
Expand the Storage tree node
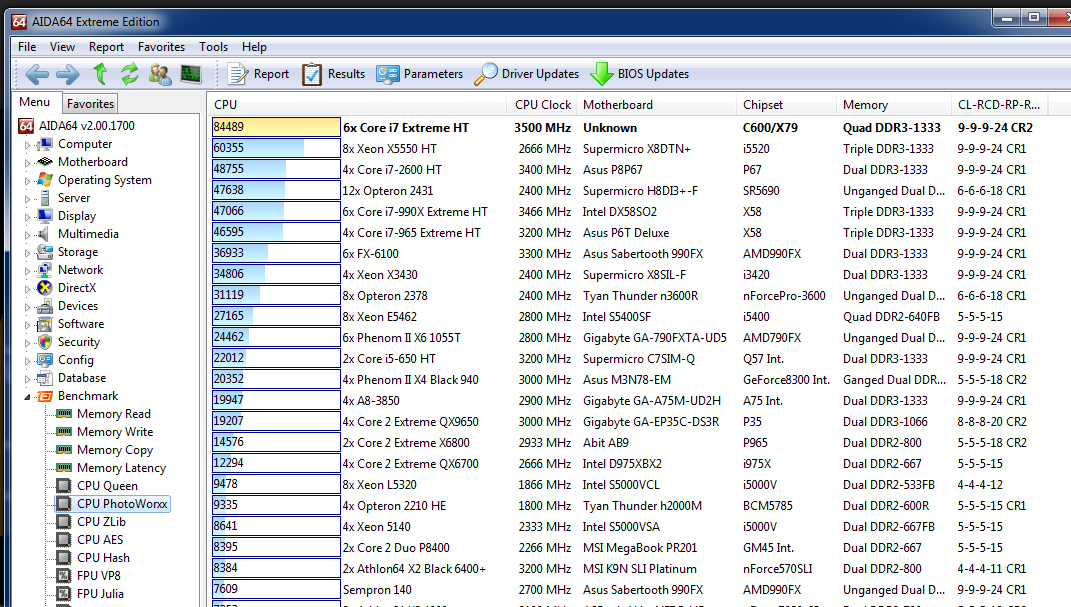[x=27, y=253]
